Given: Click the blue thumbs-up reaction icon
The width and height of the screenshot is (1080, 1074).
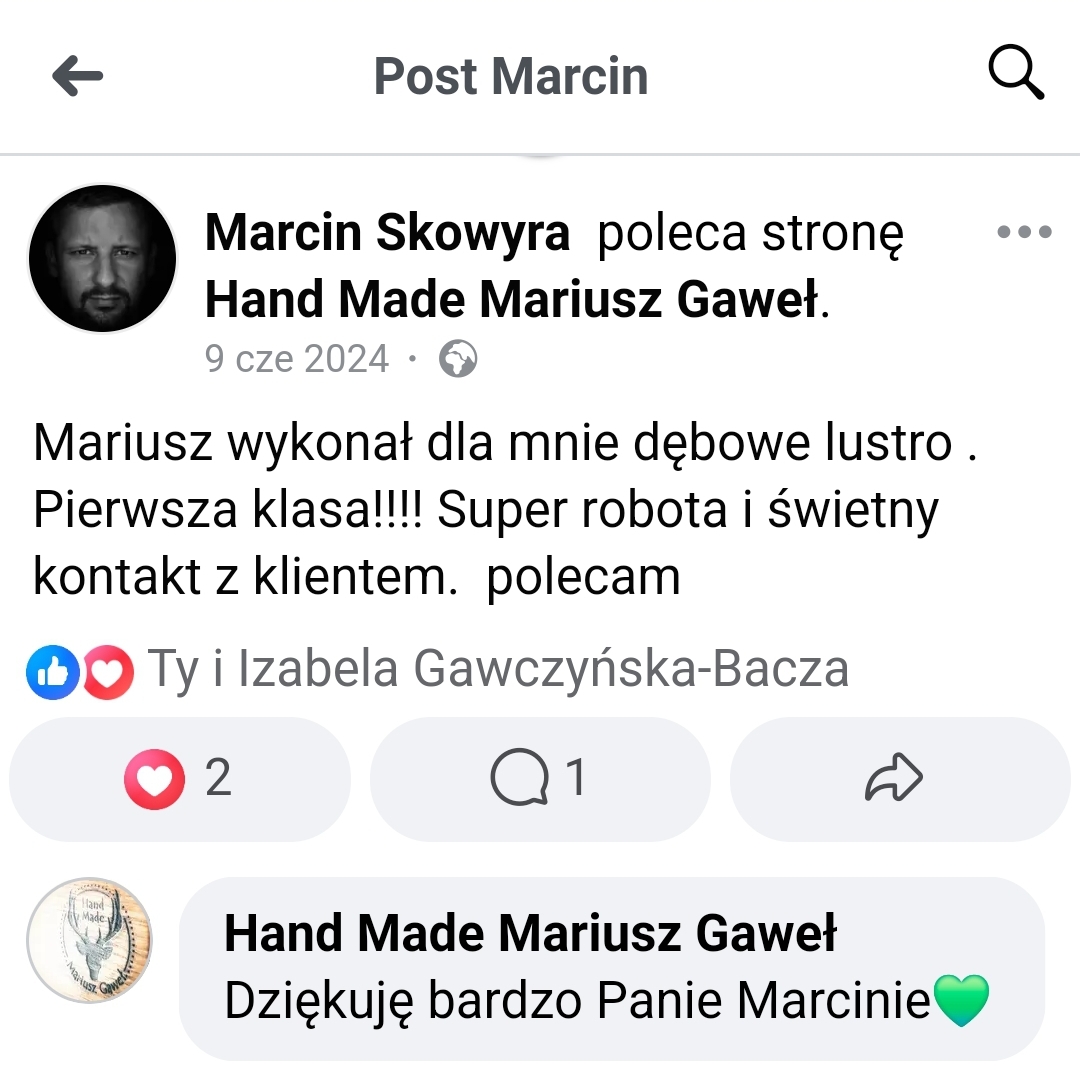Looking at the screenshot, I should coord(53,672).
